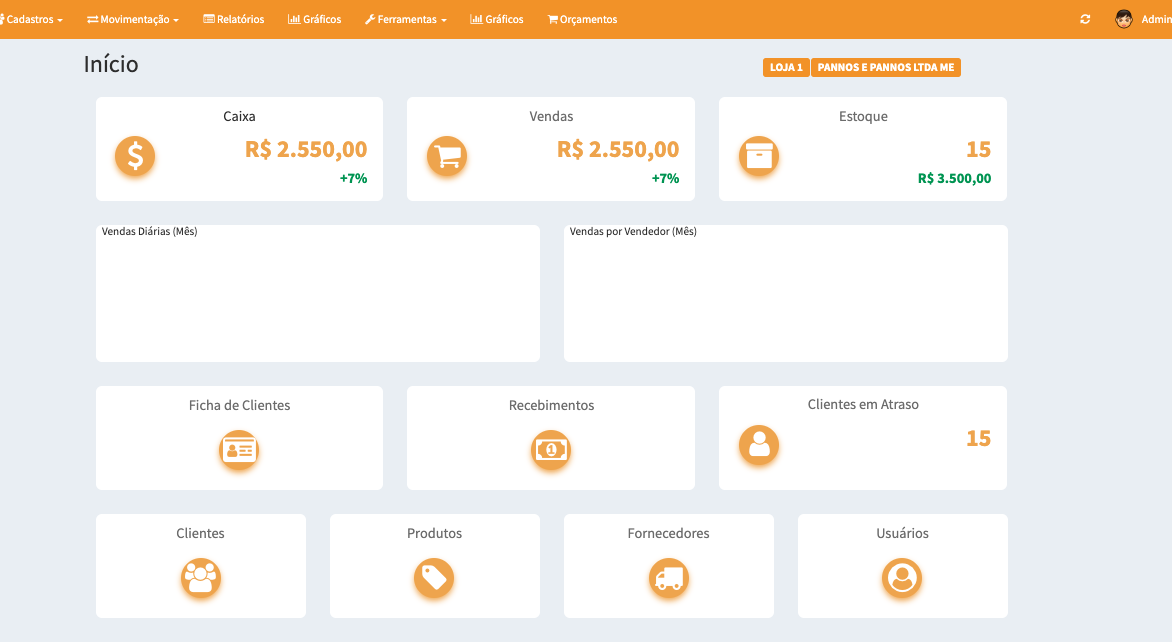The width and height of the screenshot is (1172, 642).
Task: Expand the Cadastros dropdown menu
Action: point(33,19)
